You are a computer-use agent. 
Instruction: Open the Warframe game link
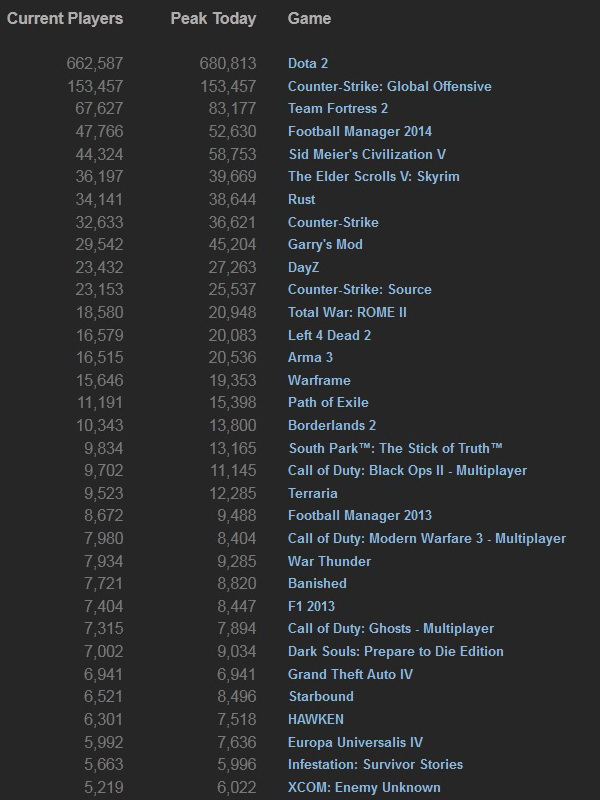click(319, 380)
